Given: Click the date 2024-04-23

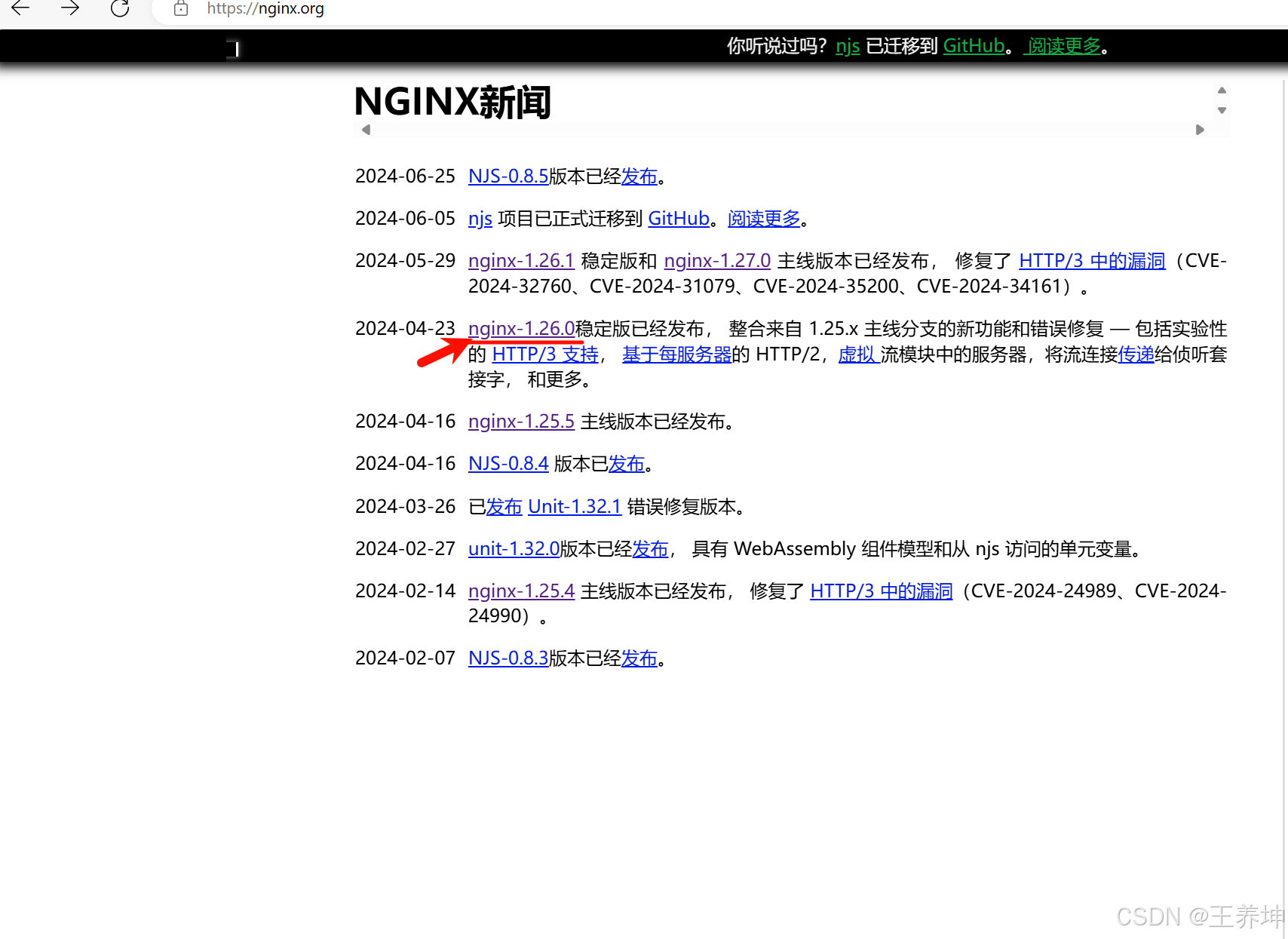Looking at the screenshot, I should coord(405,329).
